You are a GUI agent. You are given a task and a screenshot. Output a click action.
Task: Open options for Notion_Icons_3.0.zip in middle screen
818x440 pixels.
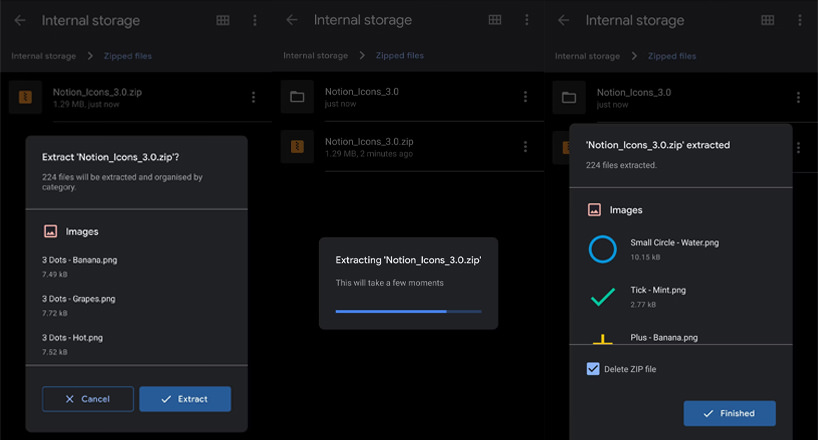525,147
